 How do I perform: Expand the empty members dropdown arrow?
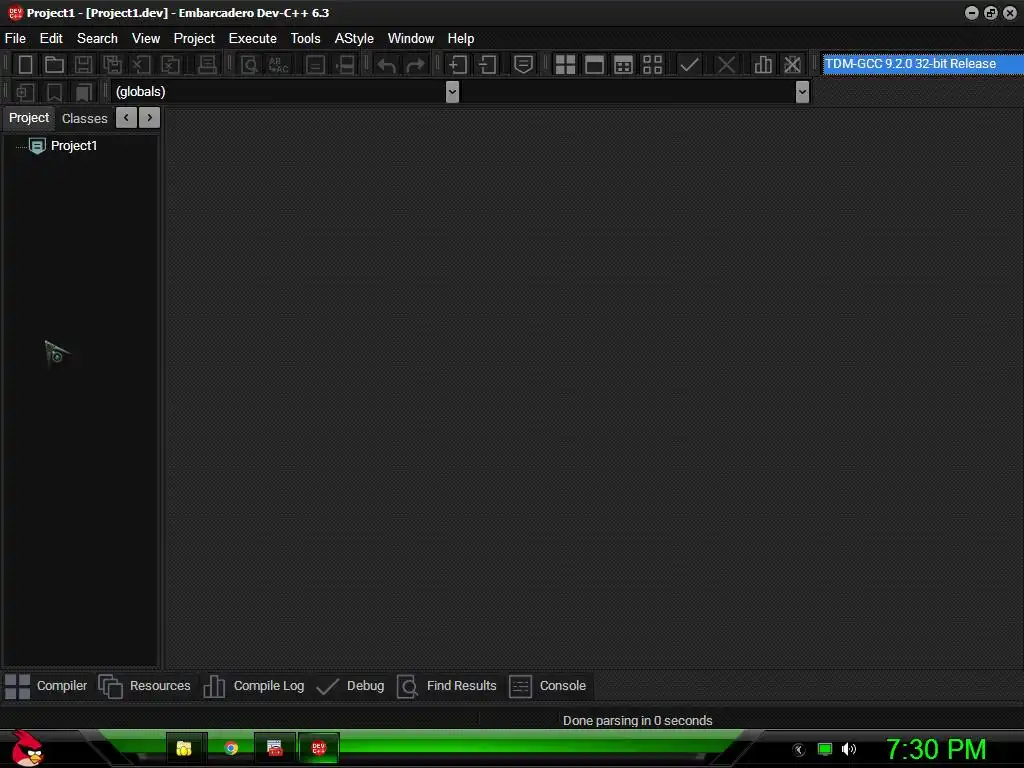(803, 92)
